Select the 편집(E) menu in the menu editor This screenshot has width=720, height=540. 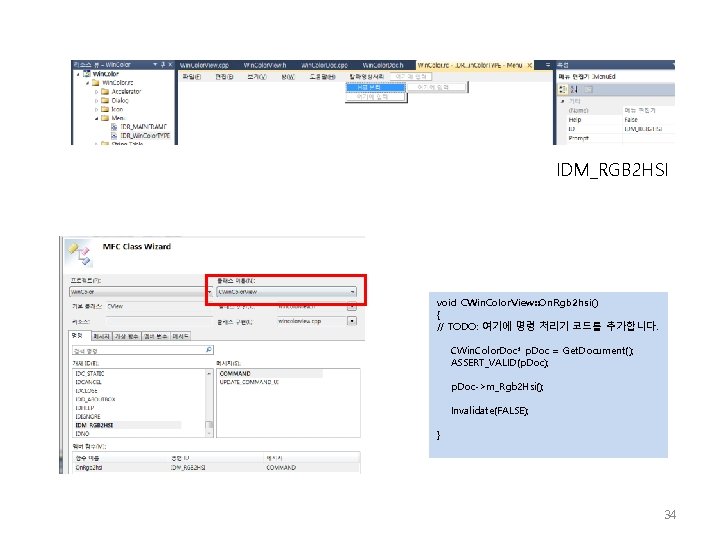coord(225,77)
